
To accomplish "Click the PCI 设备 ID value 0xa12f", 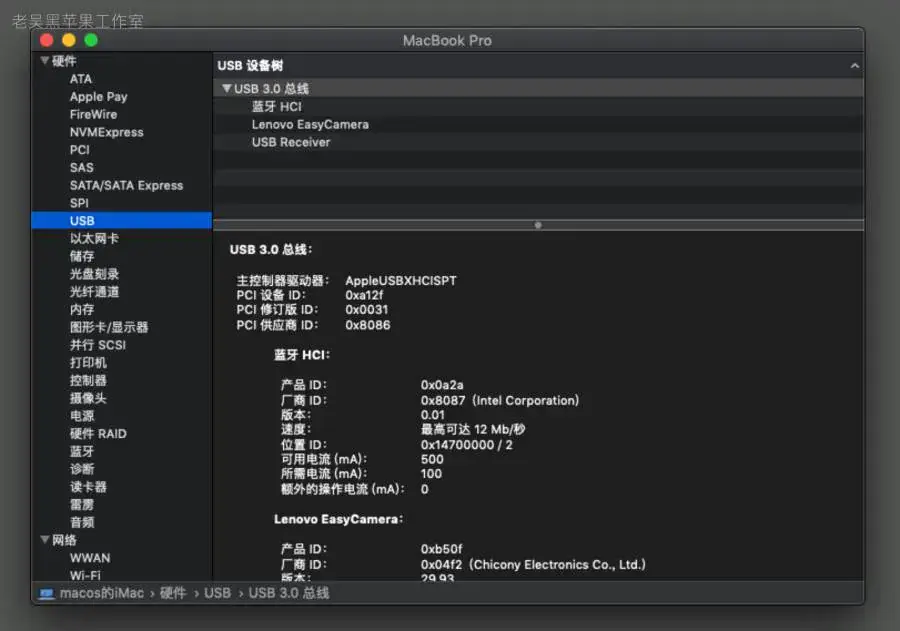I will pyautogui.click(x=364, y=295).
